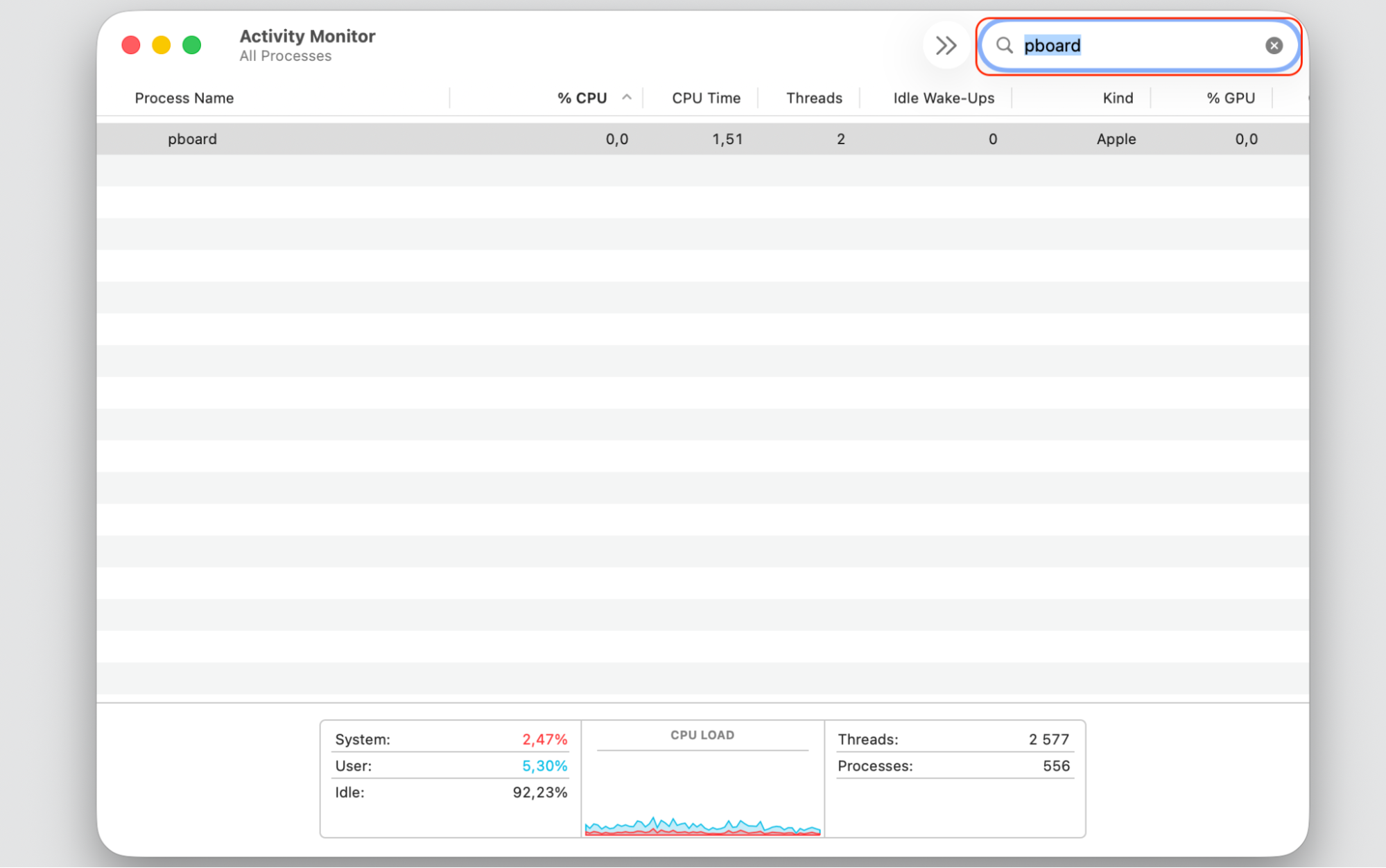Sort by Process Name column

pyautogui.click(x=184, y=98)
